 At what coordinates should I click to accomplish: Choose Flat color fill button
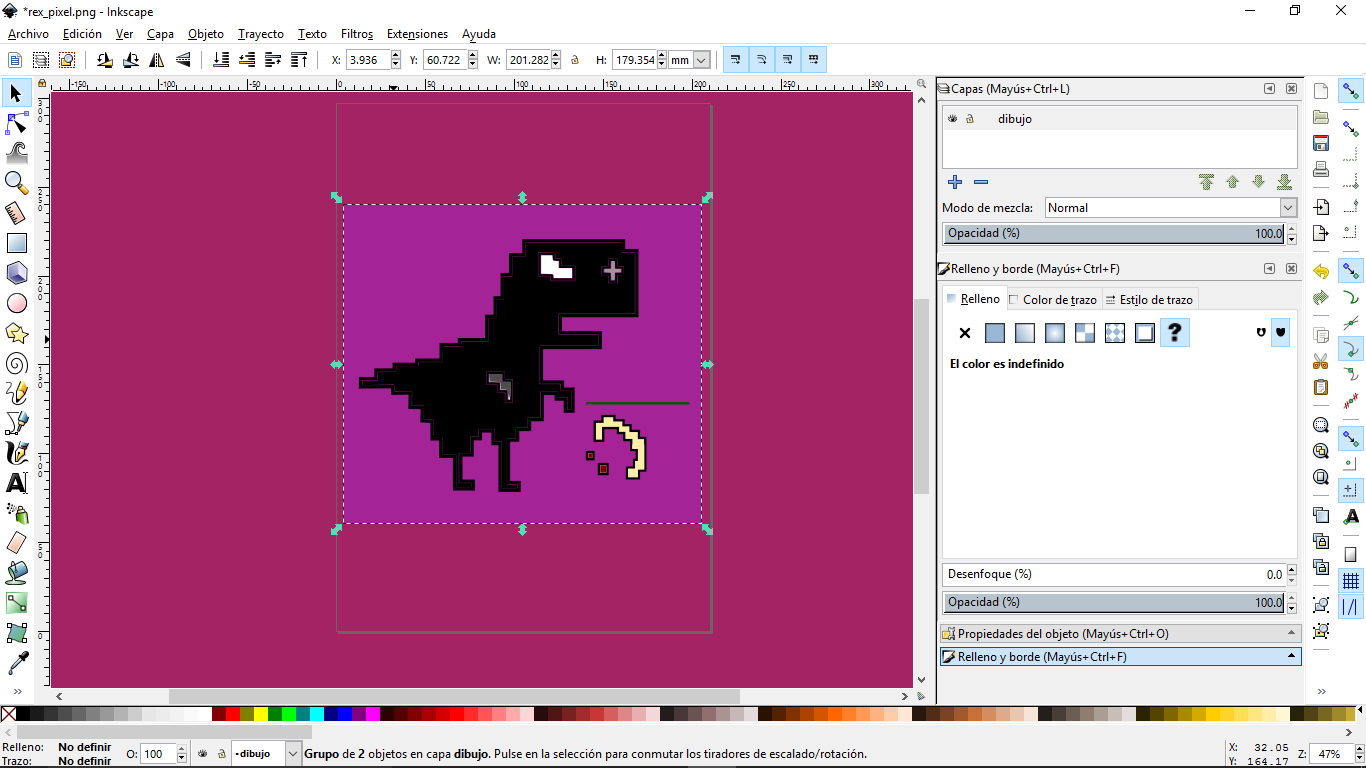(995, 333)
